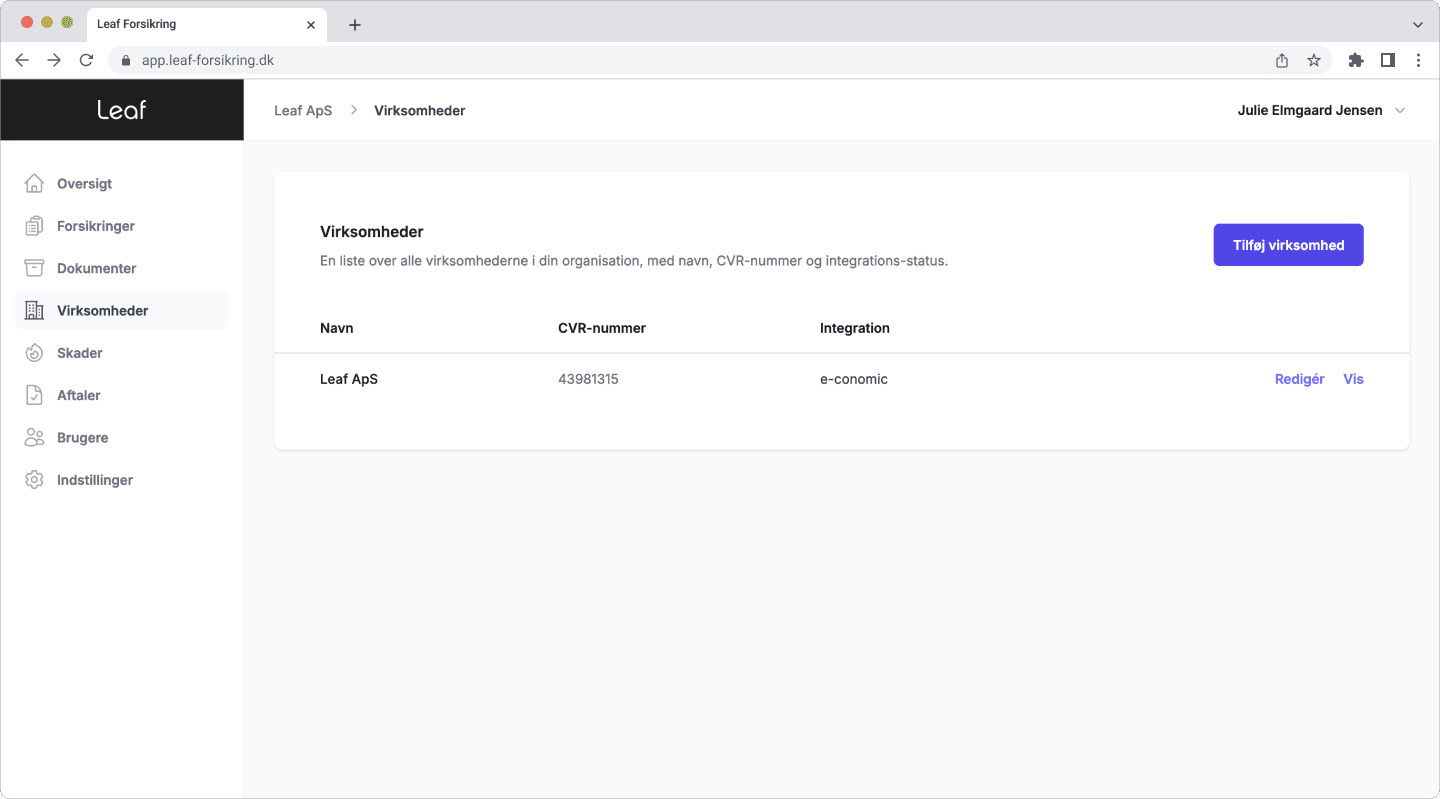Screen dimensions: 1440x799
Task: Select the Leaf Forsikring browser tab
Action: (x=207, y=24)
